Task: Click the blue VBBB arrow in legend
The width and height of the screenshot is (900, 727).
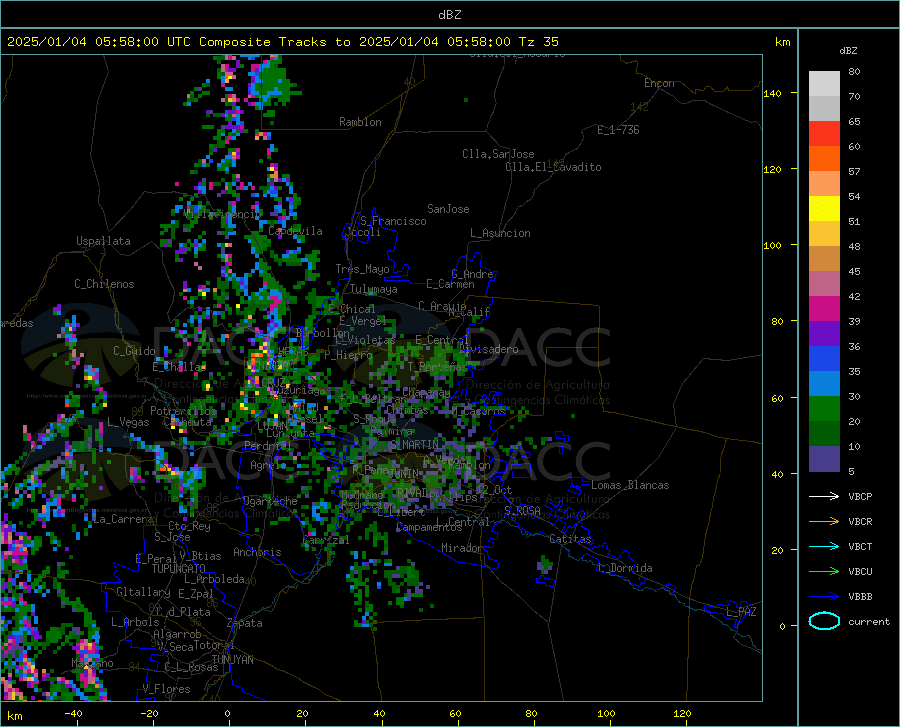Action: point(824,597)
